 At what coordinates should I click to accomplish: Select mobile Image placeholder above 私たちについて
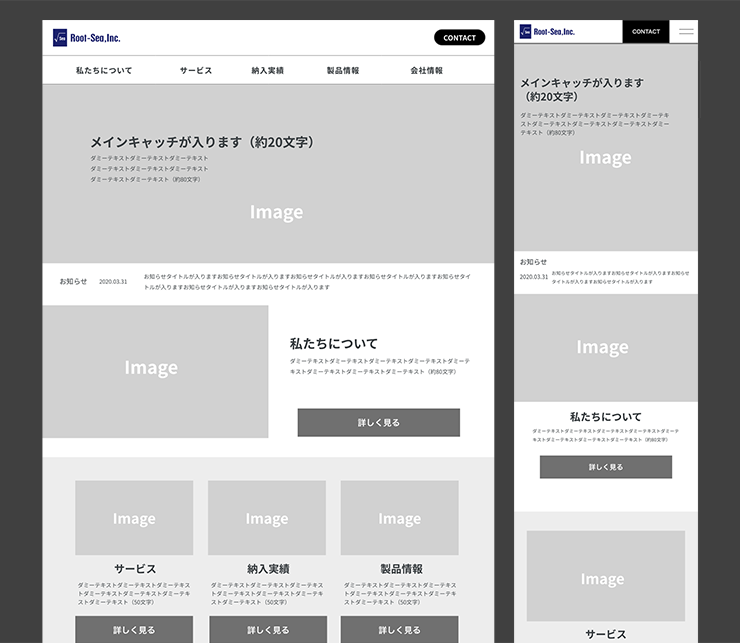[x=605, y=348]
